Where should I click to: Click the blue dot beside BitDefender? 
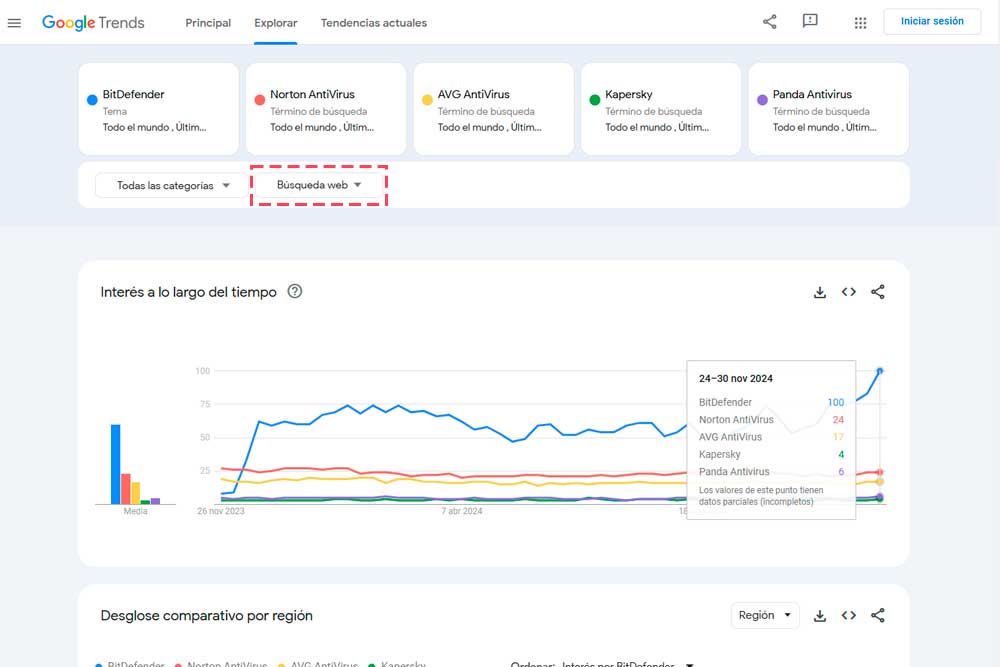tap(92, 99)
